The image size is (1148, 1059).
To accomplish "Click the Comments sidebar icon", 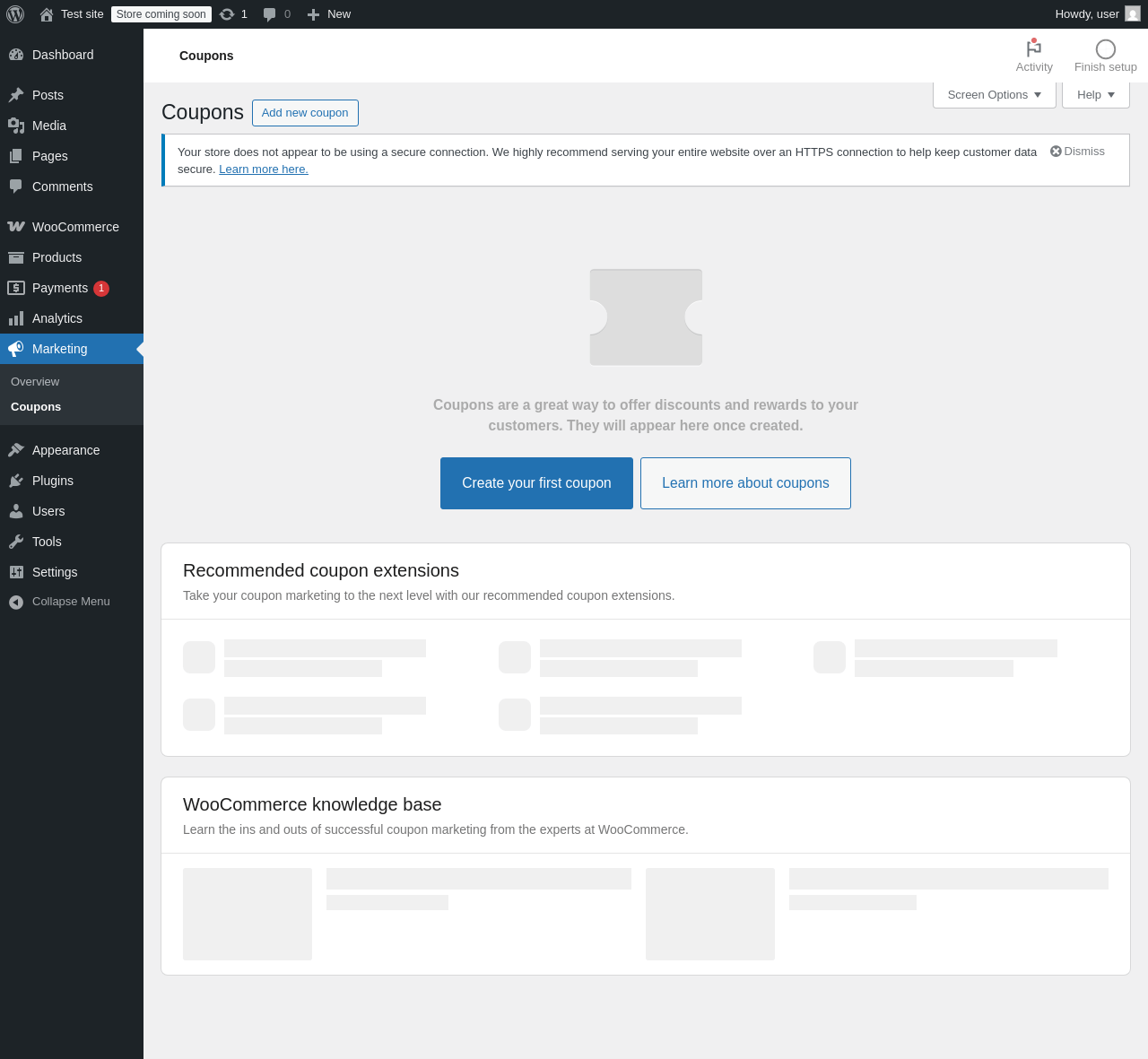I will 16,187.
